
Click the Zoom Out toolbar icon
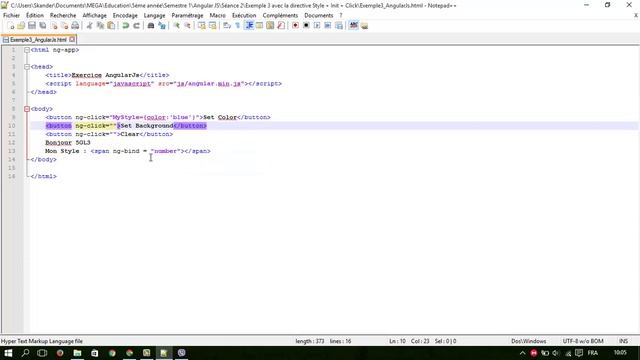point(187,26)
